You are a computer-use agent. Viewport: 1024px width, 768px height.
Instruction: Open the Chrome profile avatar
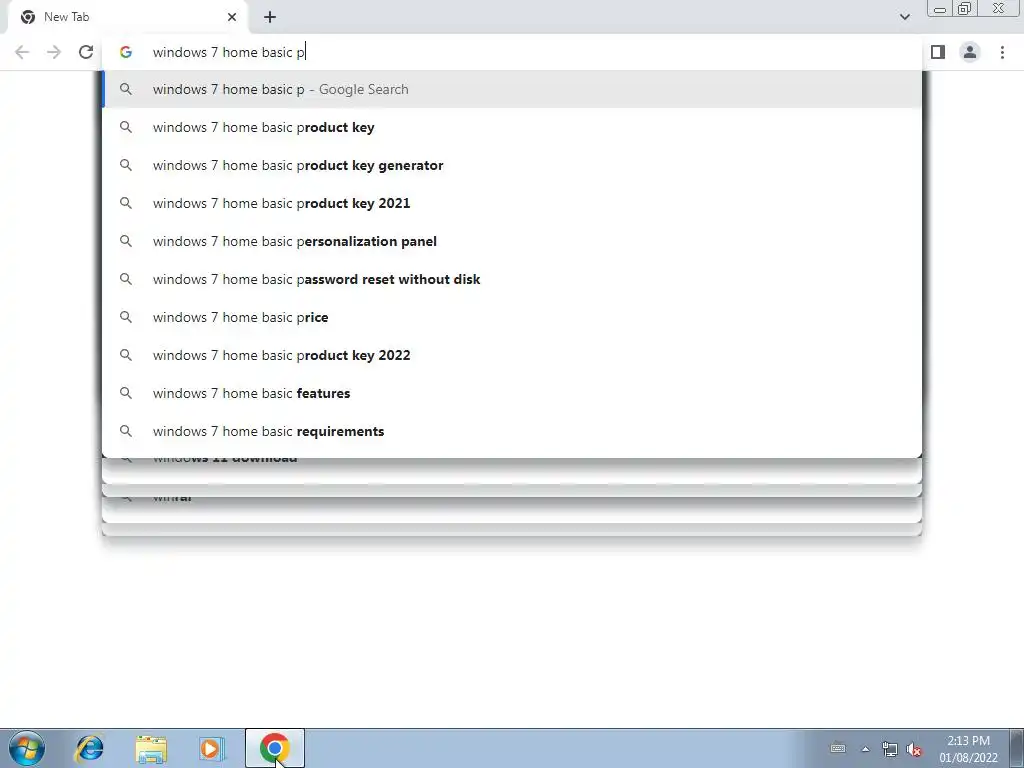pos(970,52)
